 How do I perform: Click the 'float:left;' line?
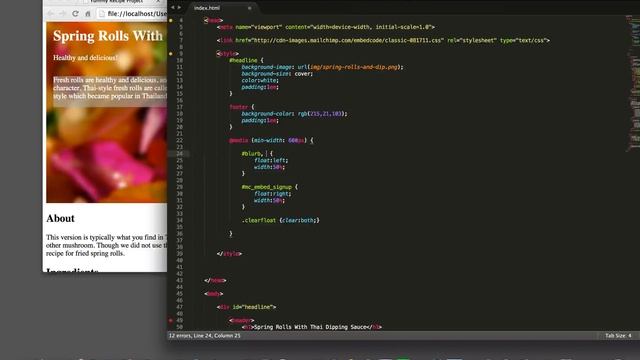271,160
